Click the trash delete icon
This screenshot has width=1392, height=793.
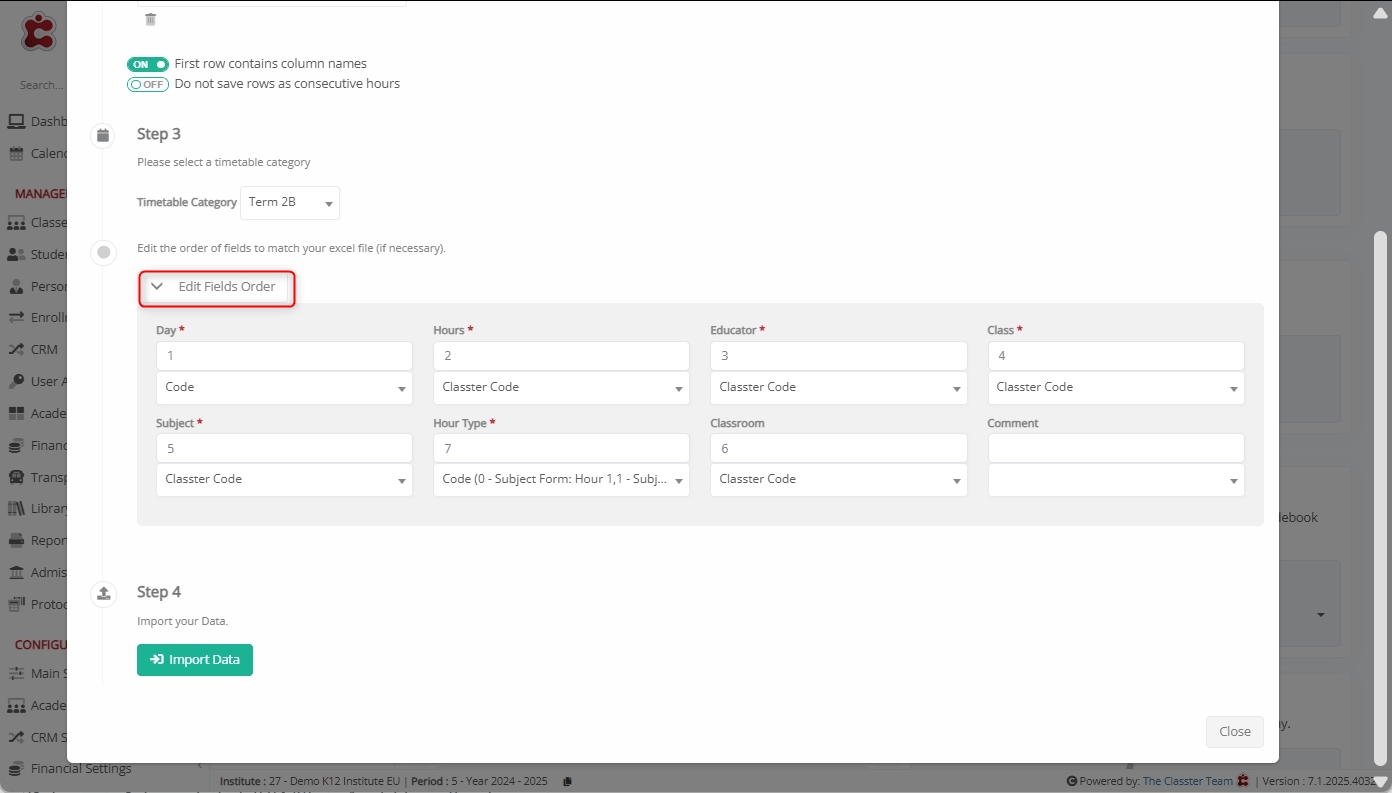coord(150,19)
